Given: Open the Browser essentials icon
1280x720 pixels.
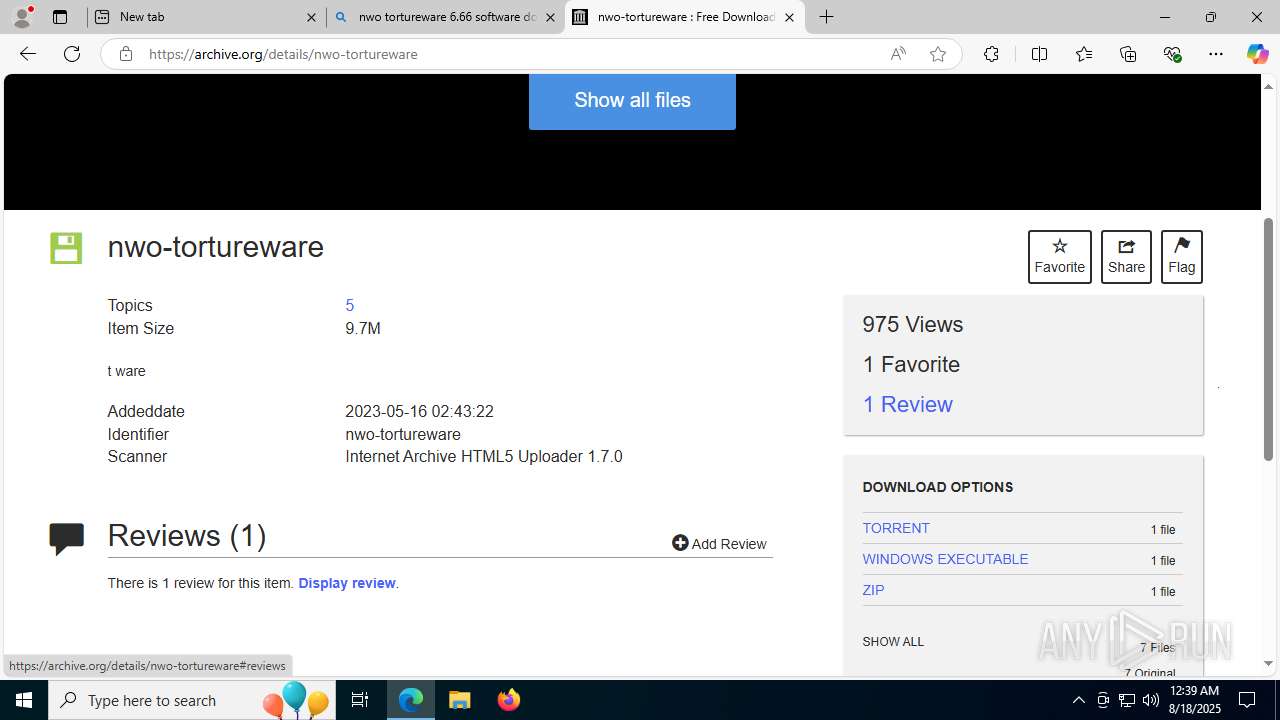Looking at the screenshot, I should (1173, 54).
